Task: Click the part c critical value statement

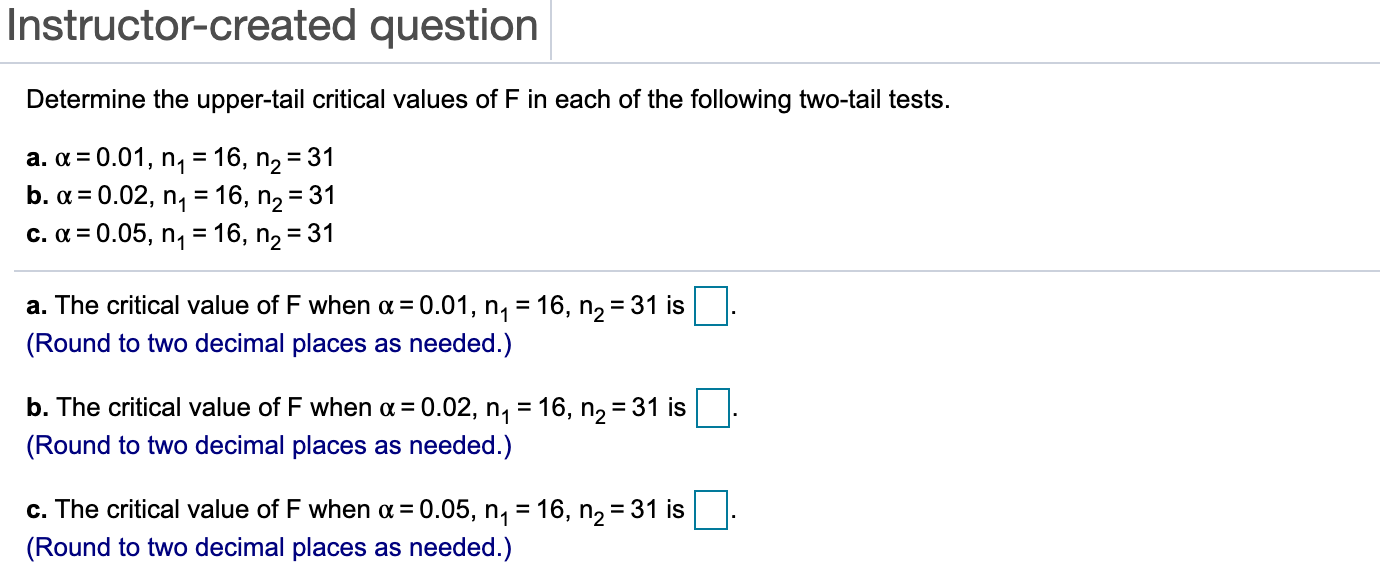Action: (x=350, y=510)
